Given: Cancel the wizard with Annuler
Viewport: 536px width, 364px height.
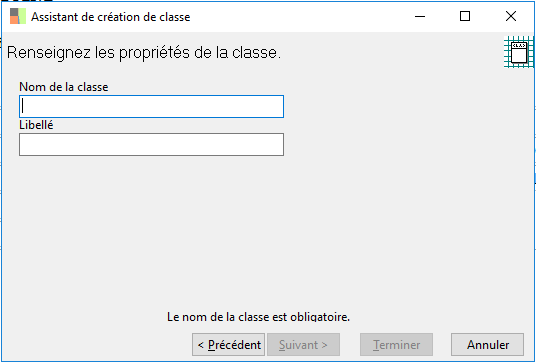Looking at the screenshot, I should [x=487, y=345].
